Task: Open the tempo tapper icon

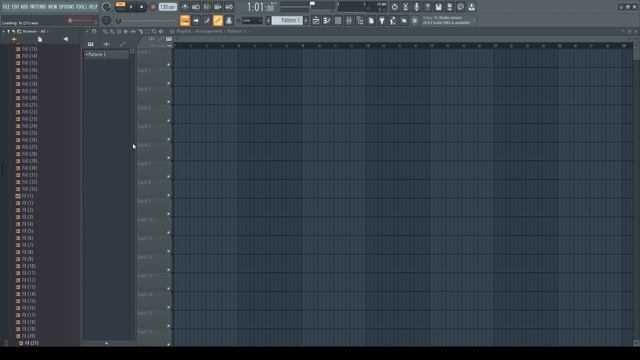Action: tap(393, 20)
